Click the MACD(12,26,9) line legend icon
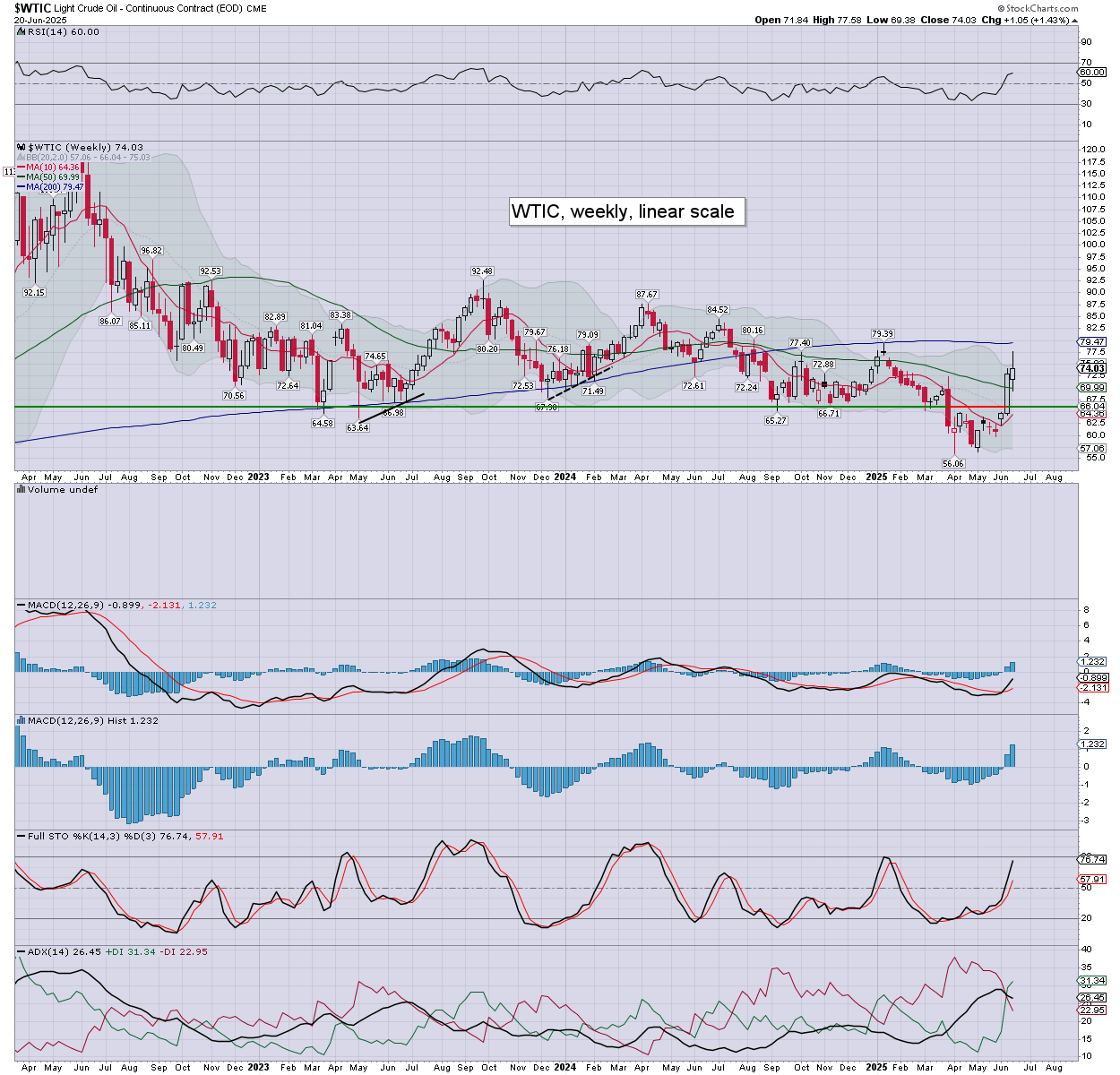 click(22, 606)
